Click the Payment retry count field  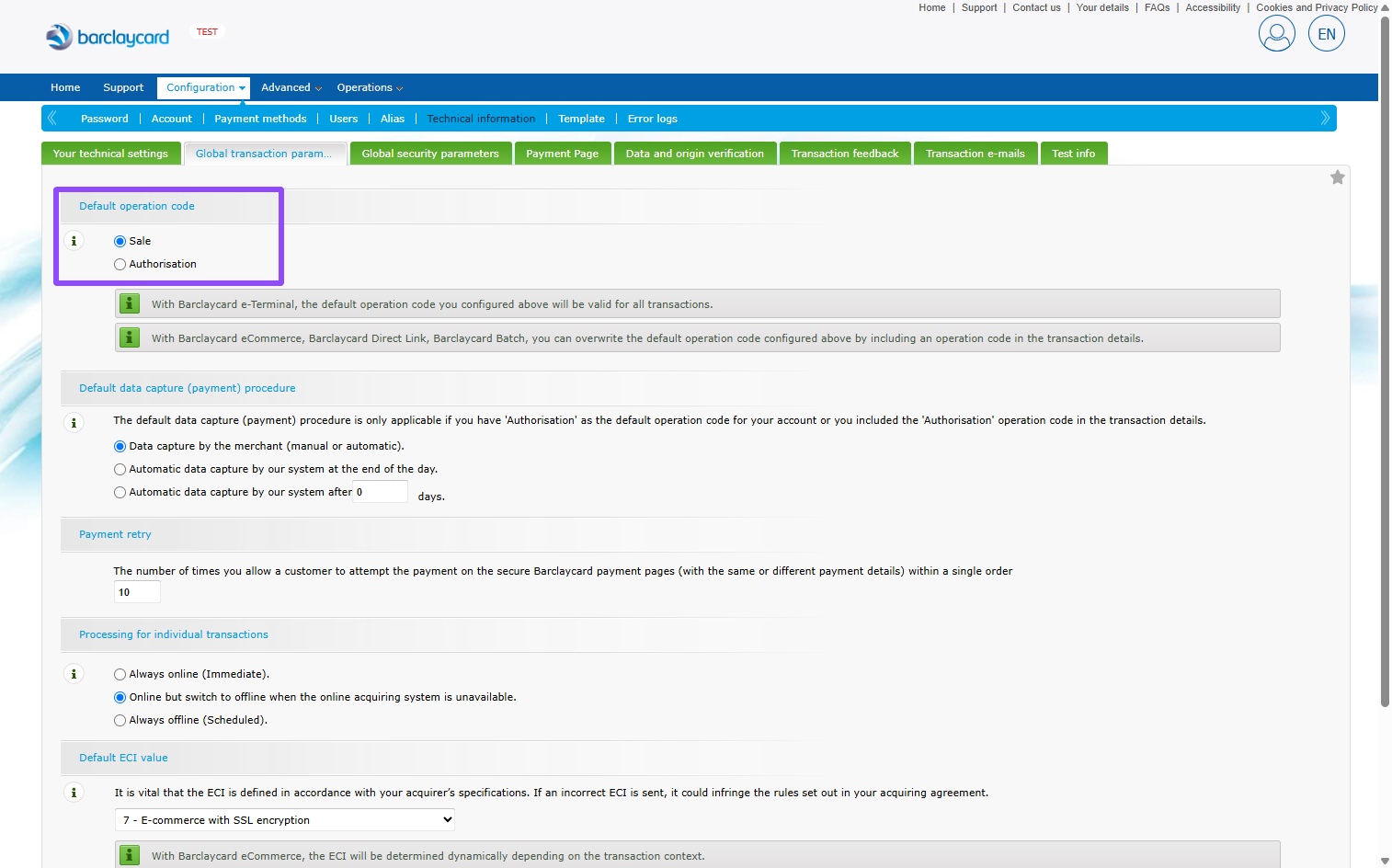tap(137, 592)
